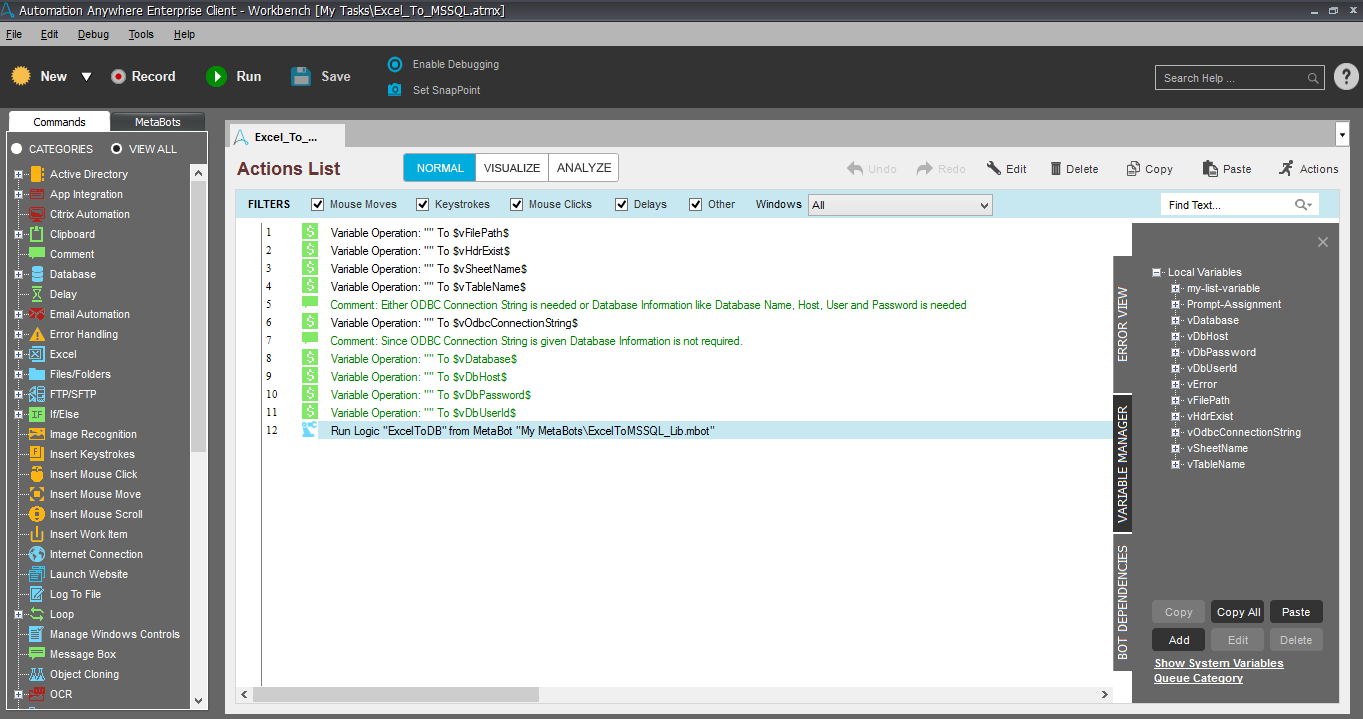Viewport: 1363px width, 719px height.
Task: Open the New button dropdown arrow
Action: click(86, 77)
